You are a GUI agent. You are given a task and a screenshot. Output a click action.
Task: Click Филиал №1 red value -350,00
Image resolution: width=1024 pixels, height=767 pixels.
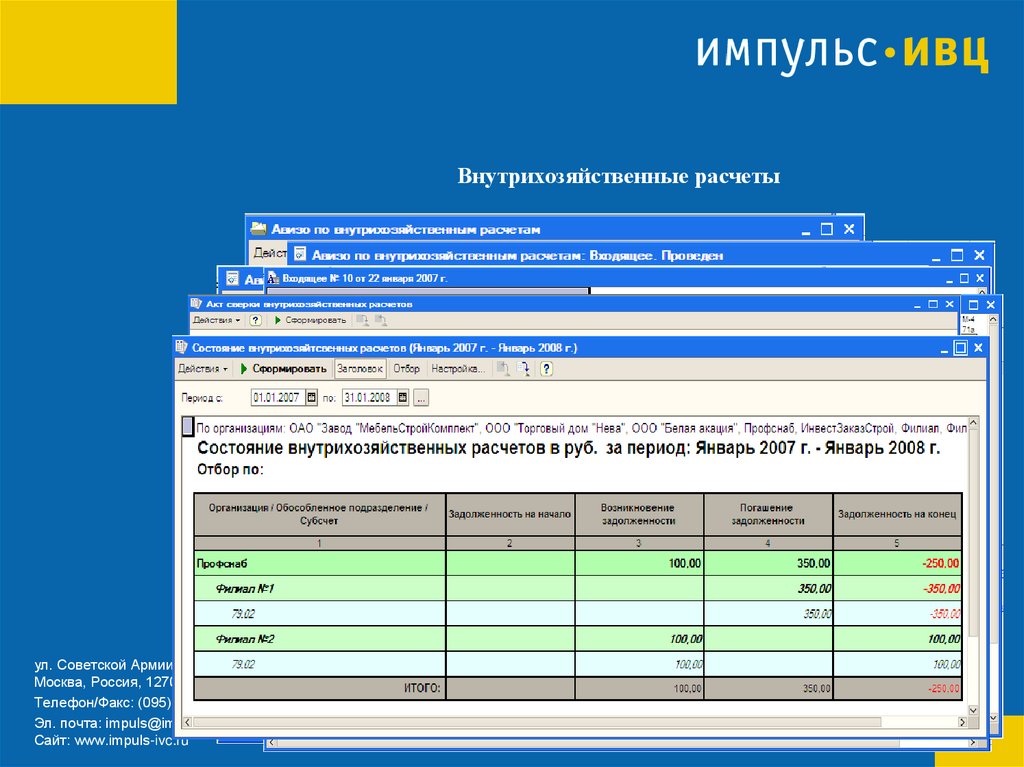coord(941,589)
